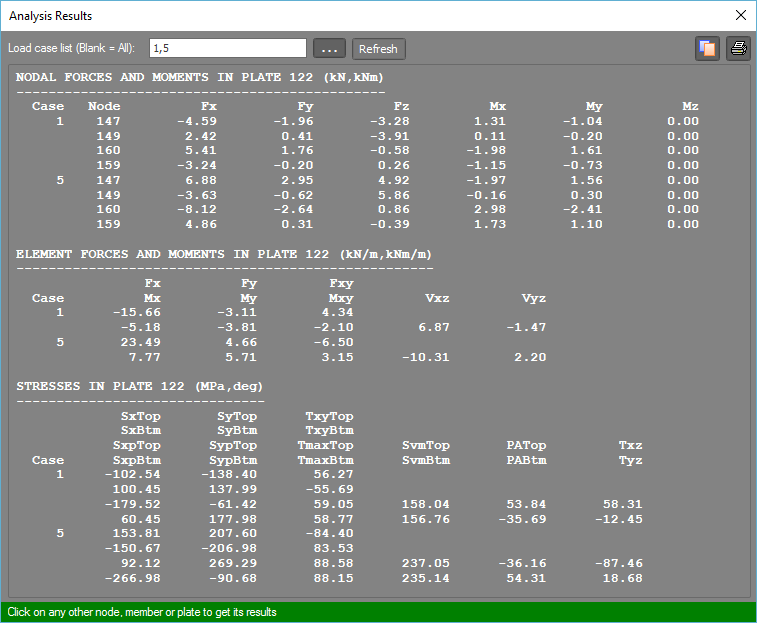Click the SvmBtm value 156.76

426,519
